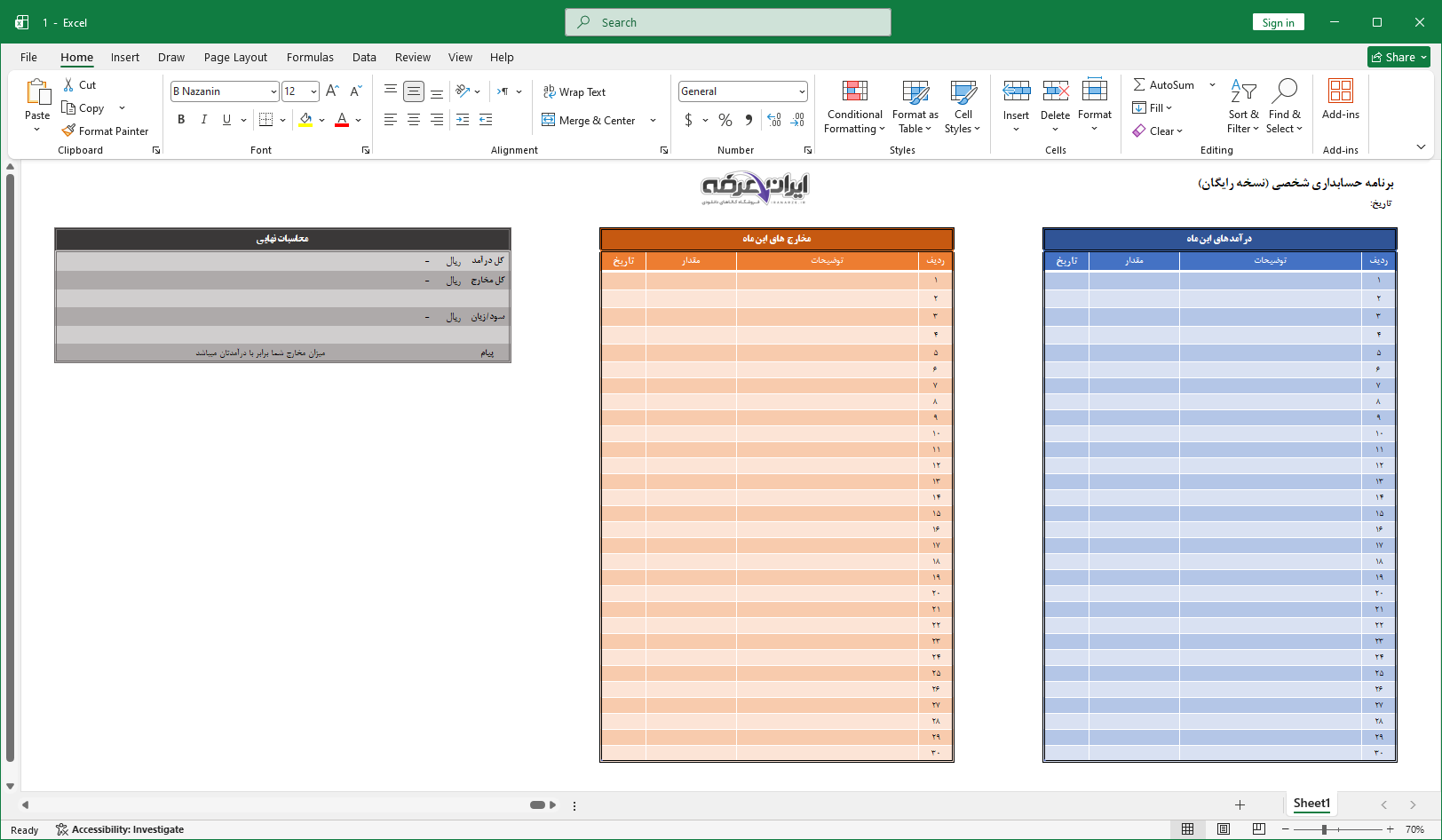1442x840 pixels.
Task: Click the Add-ins icon
Action: [x=1340, y=98]
